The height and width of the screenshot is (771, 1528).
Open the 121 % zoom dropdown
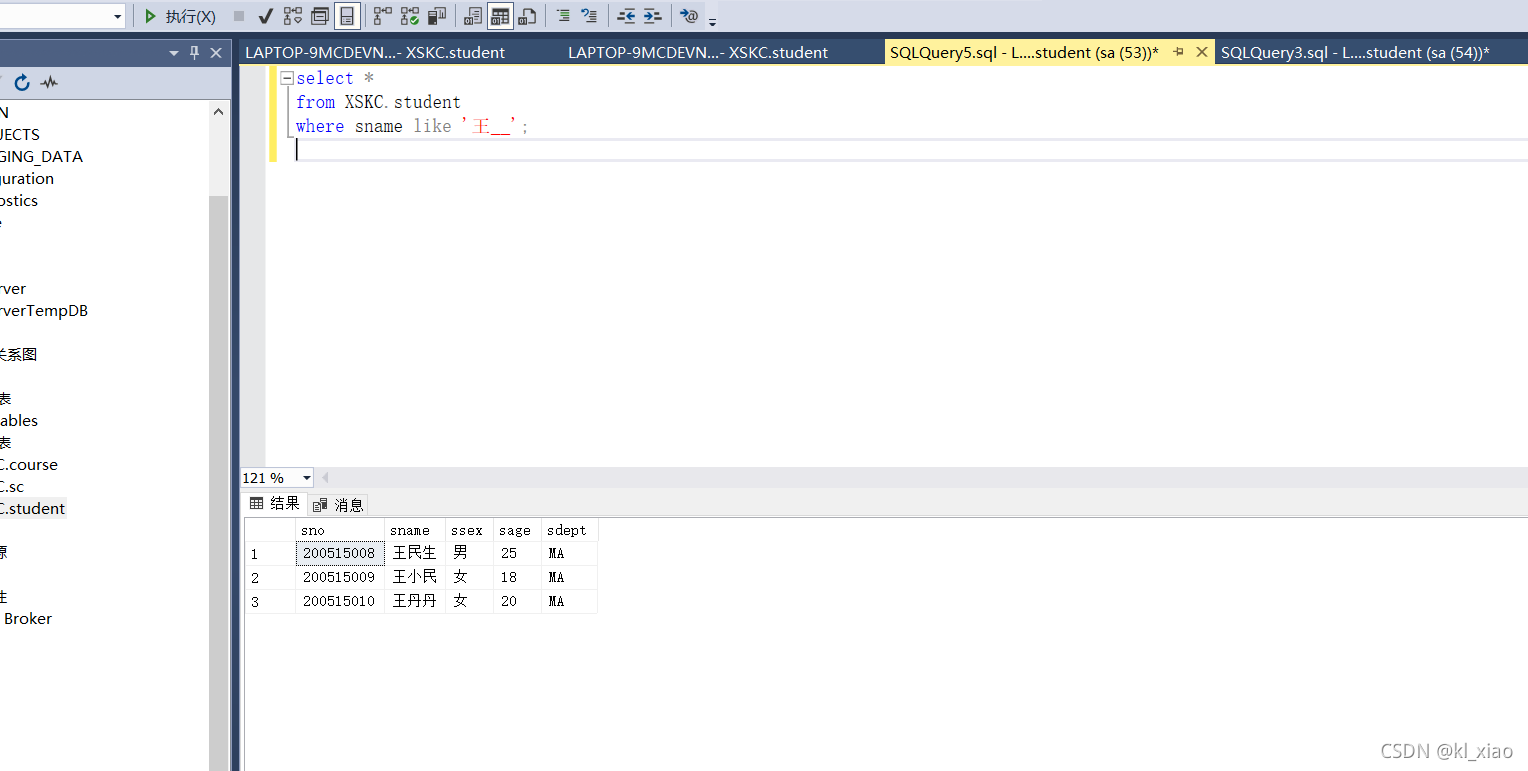click(x=307, y=478)
